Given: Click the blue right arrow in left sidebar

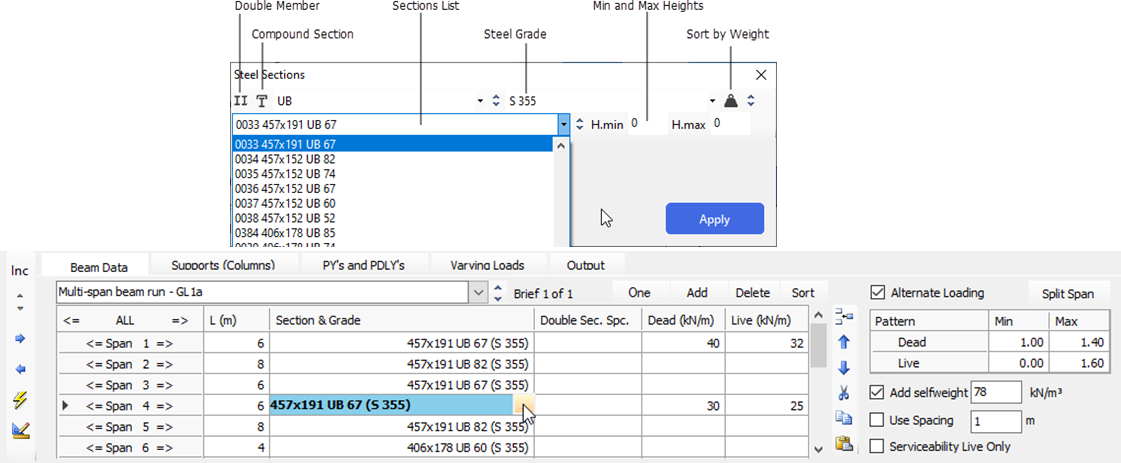Looking at the screenshot, I should tap(20, 339).
